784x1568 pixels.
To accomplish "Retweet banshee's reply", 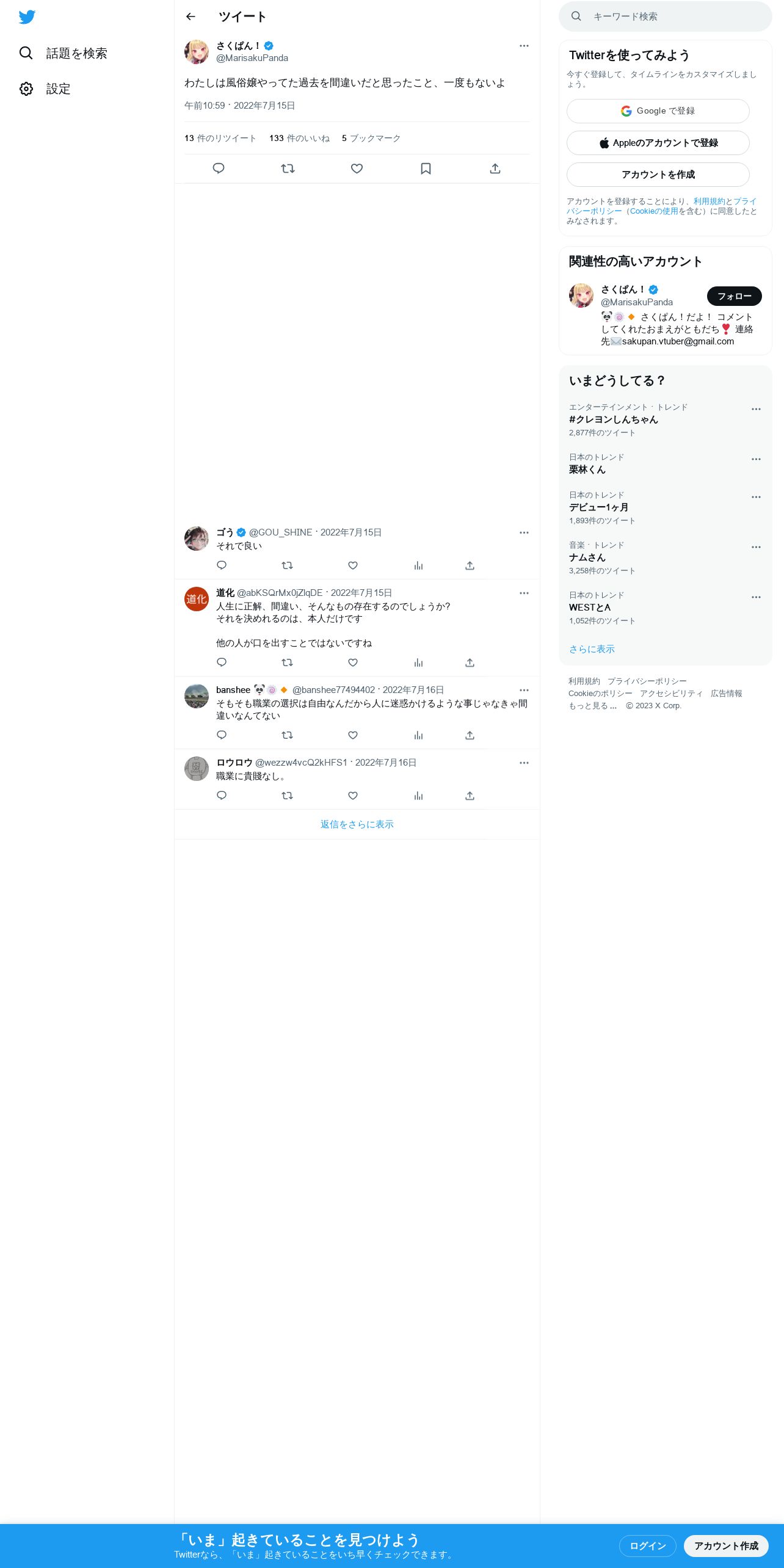I will (x=287, y=735).
